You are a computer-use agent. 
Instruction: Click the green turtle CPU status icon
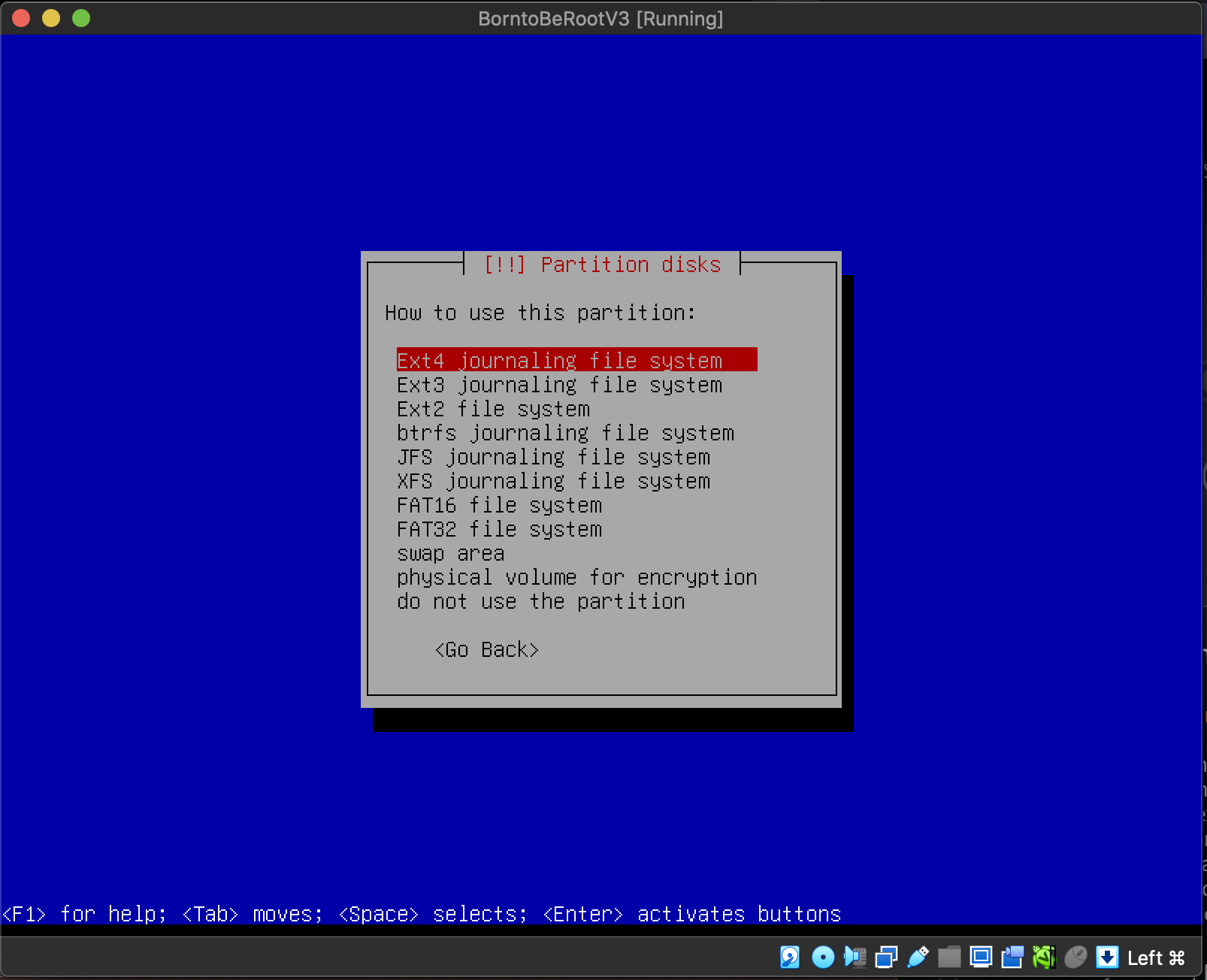tap(1044, 957)
